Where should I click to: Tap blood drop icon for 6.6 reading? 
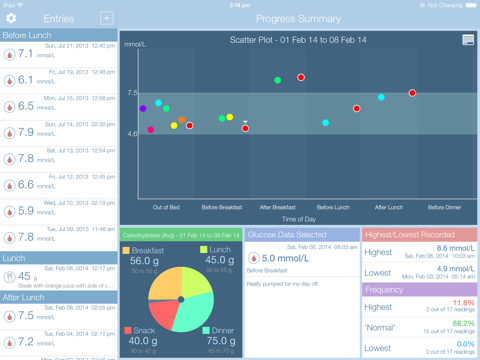[x=10, y=185]
